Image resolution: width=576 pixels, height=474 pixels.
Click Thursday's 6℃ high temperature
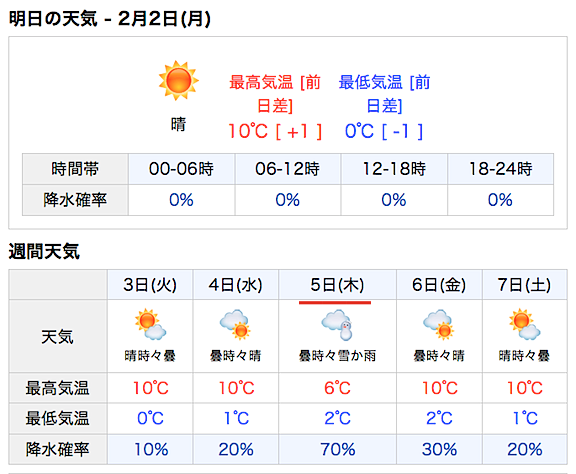tap(337, 388)
